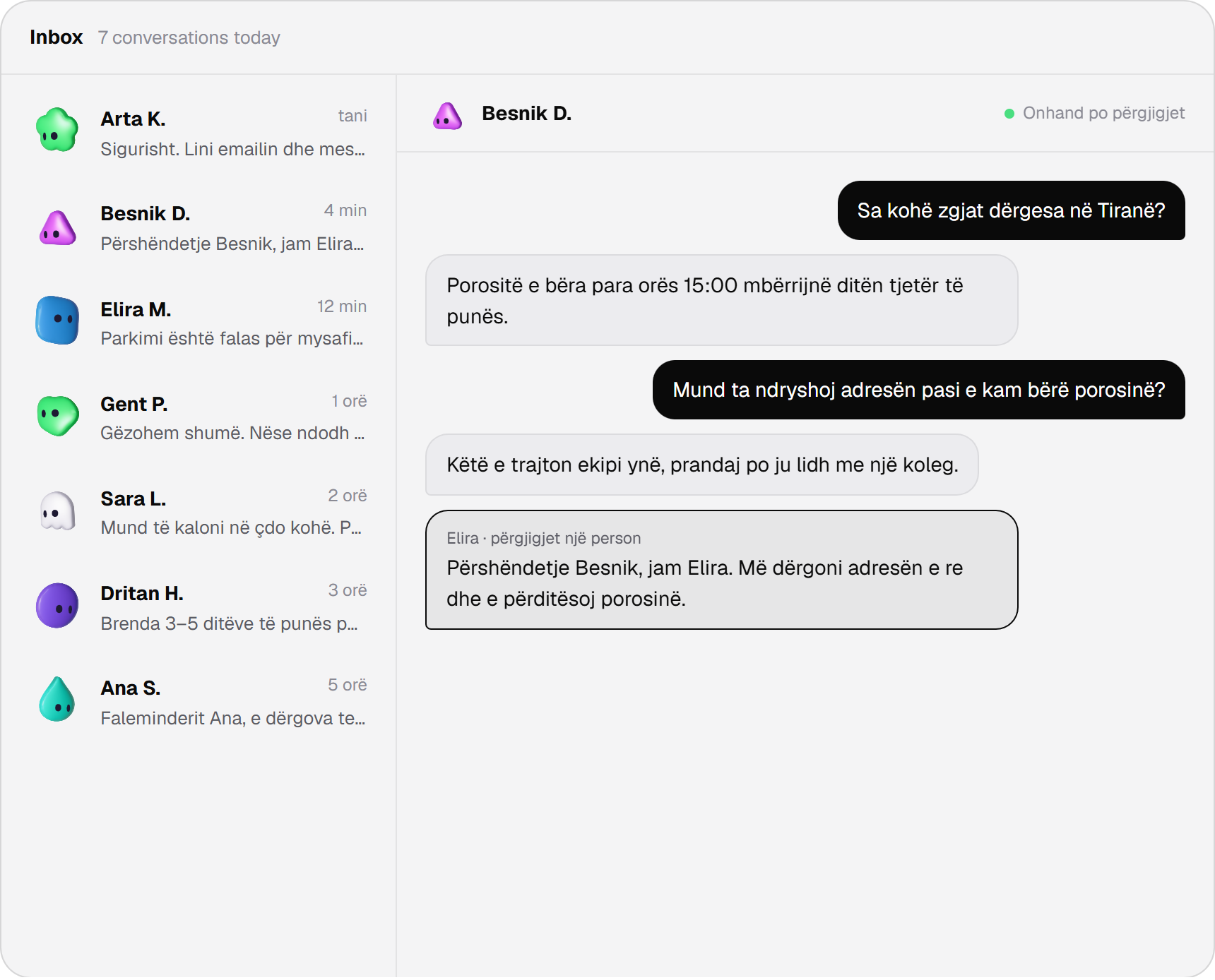Click the '12 min' timestamp
Screen dimensions: 1215x980
click(x=342, y=306)
